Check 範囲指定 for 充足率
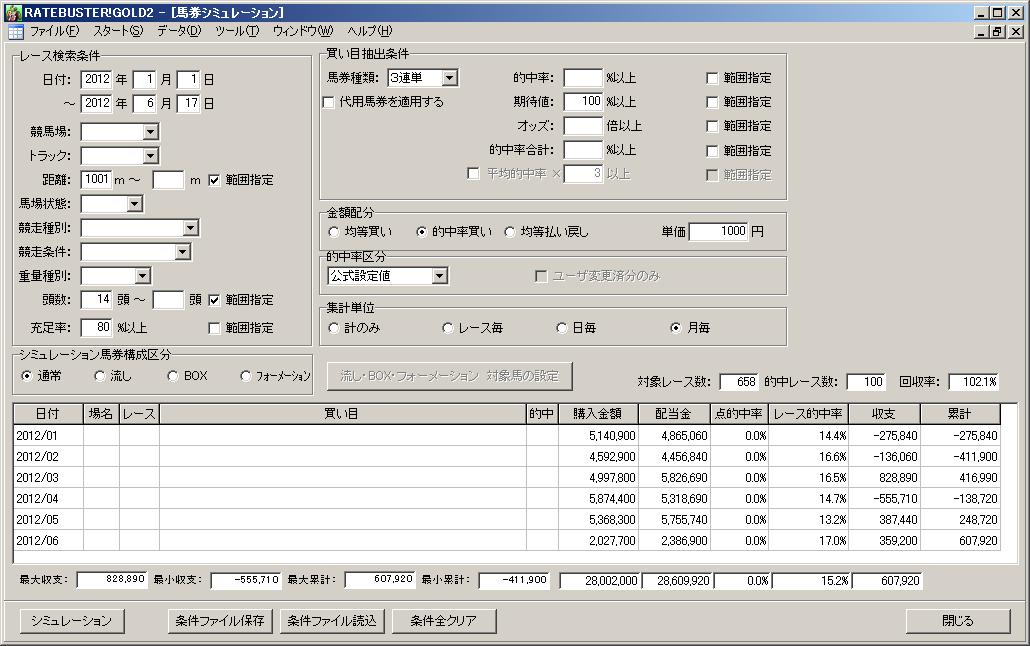Viewport: 1030px width, 646px height. pyautogui.click(x=214, y=328)
